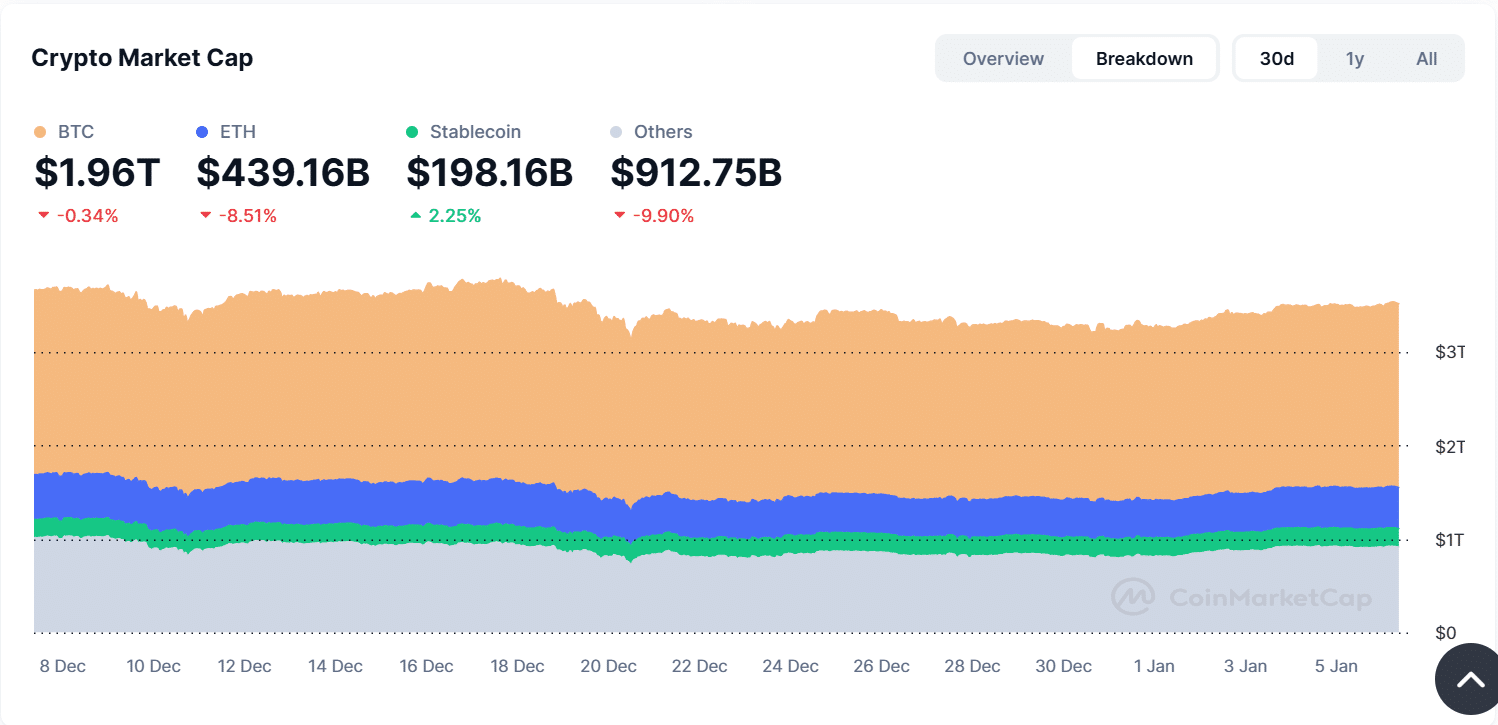
Task: Hide the Others series from the chart
Action: [652, 131]
